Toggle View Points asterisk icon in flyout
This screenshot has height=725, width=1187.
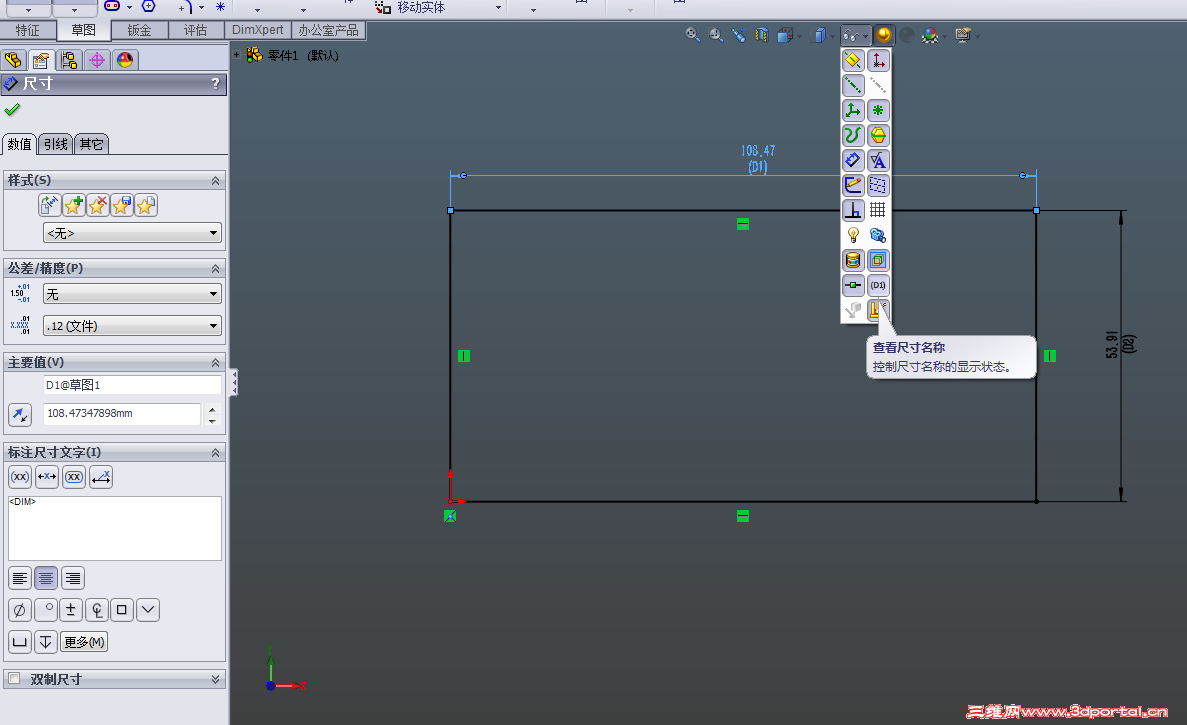click(x=878, y=110)
